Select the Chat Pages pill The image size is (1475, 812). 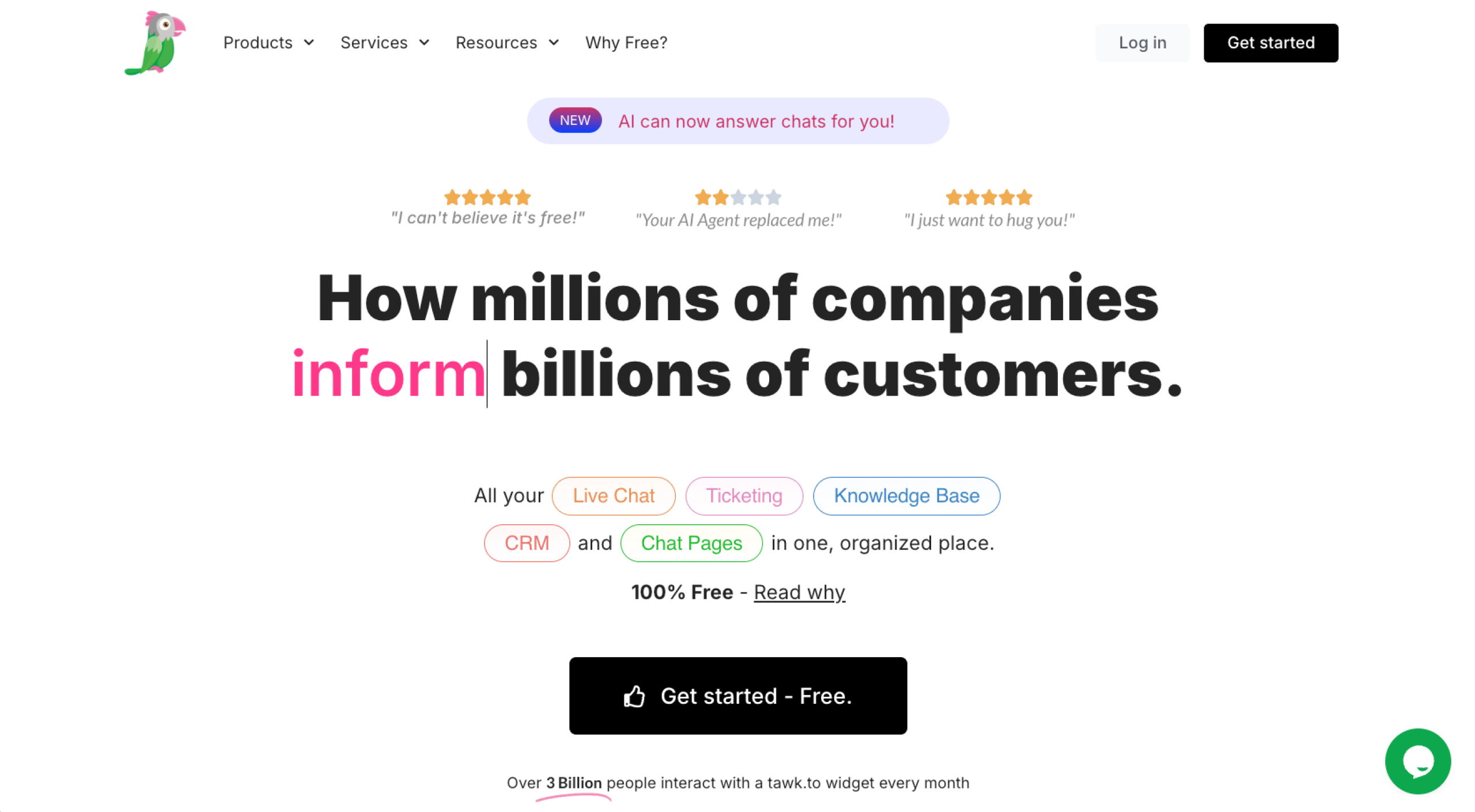pyautogui.click(x=691, y=543)
